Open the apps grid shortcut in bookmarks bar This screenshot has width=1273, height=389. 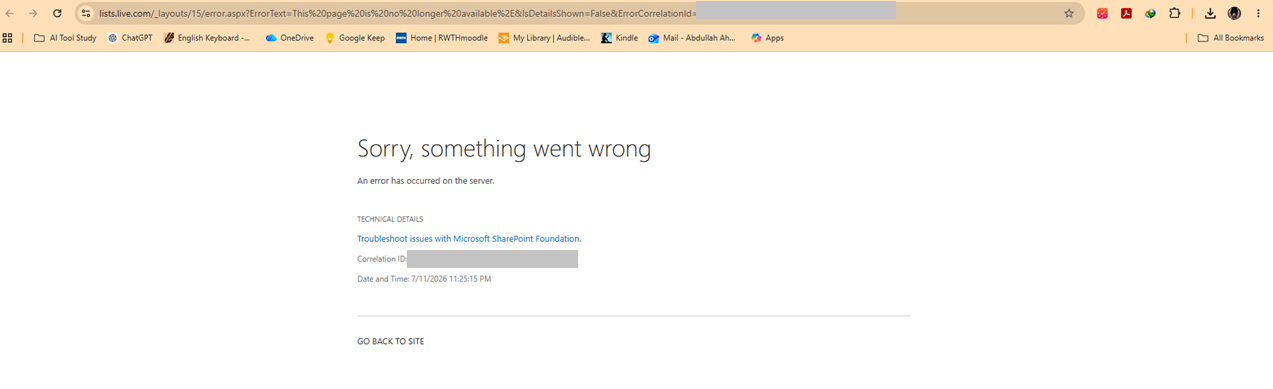[x=8, y=38]
